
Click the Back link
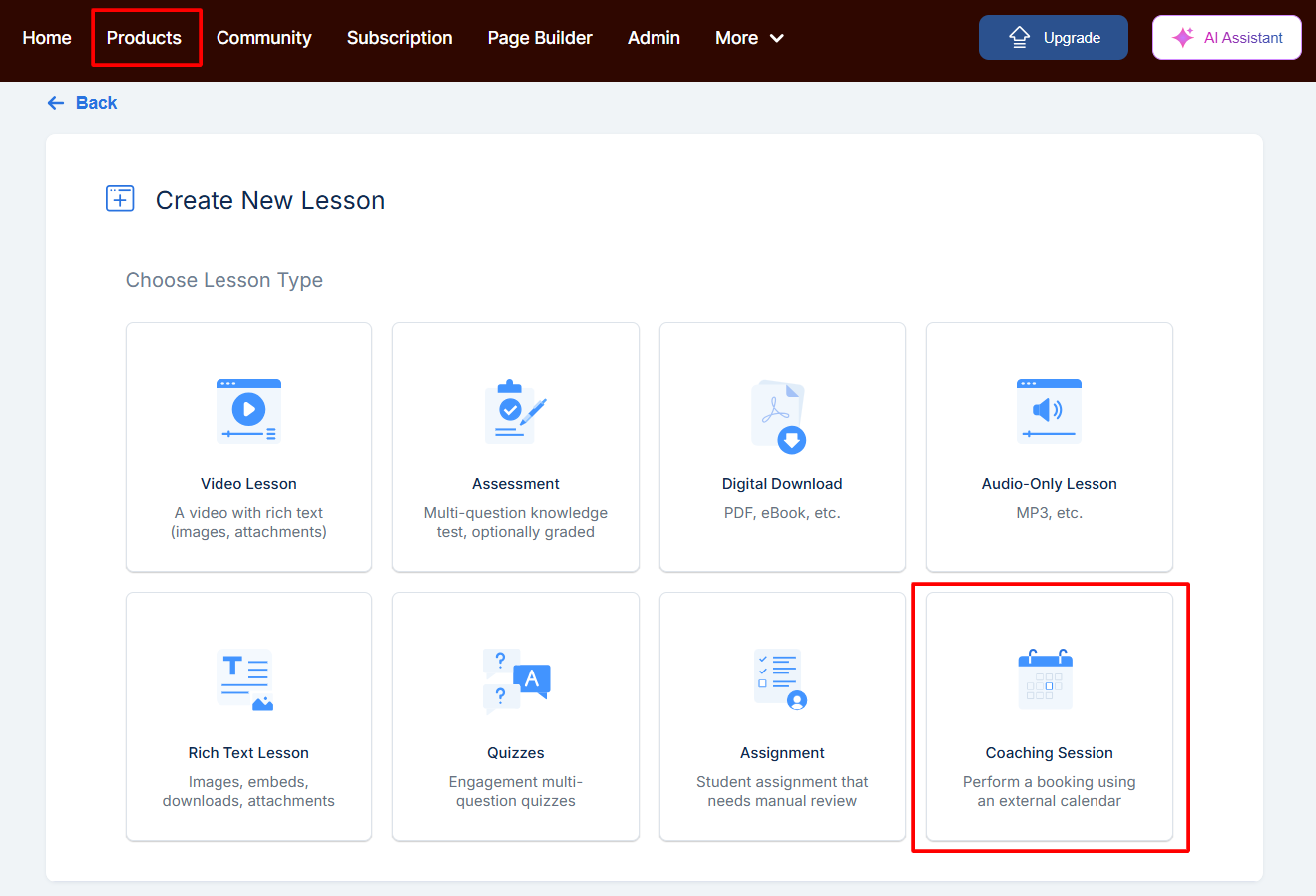[x=96, y=103]
